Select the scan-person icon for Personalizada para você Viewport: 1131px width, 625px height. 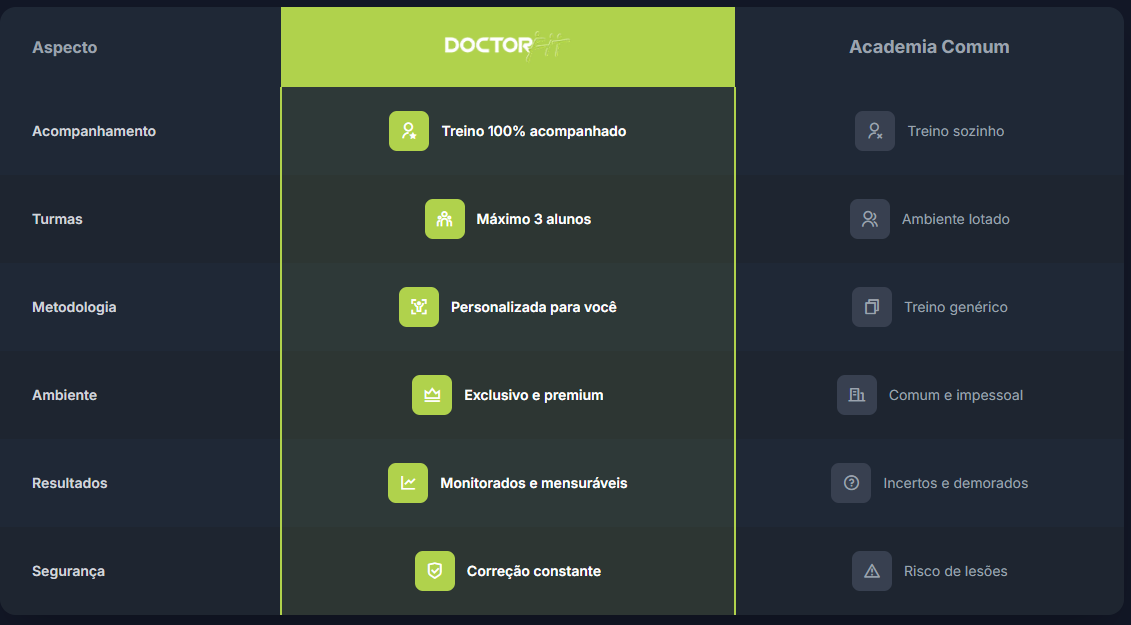(419, 307)
